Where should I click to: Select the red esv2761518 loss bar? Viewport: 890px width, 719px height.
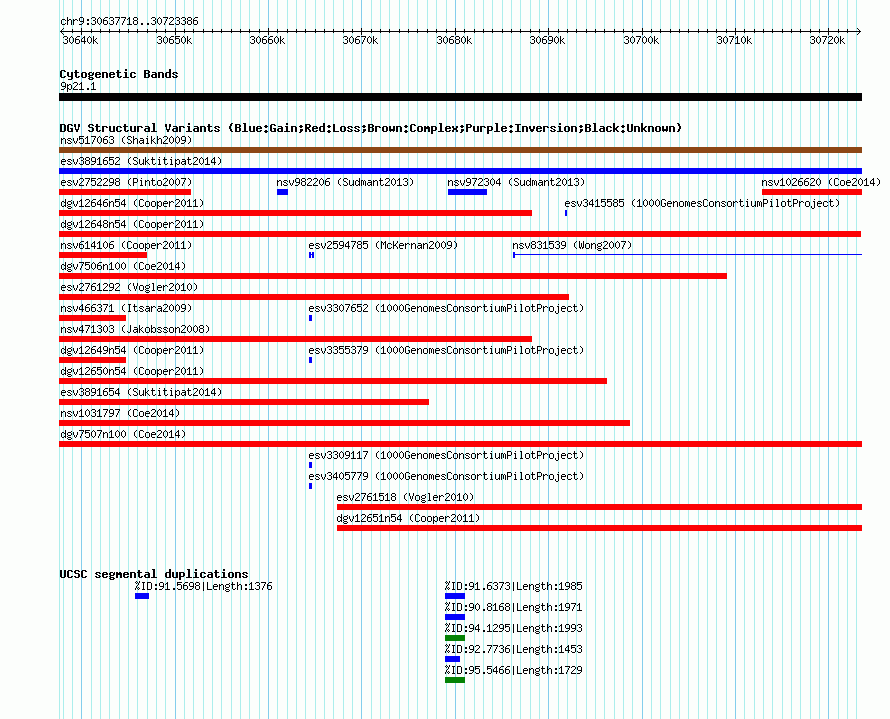coord(599,507)
